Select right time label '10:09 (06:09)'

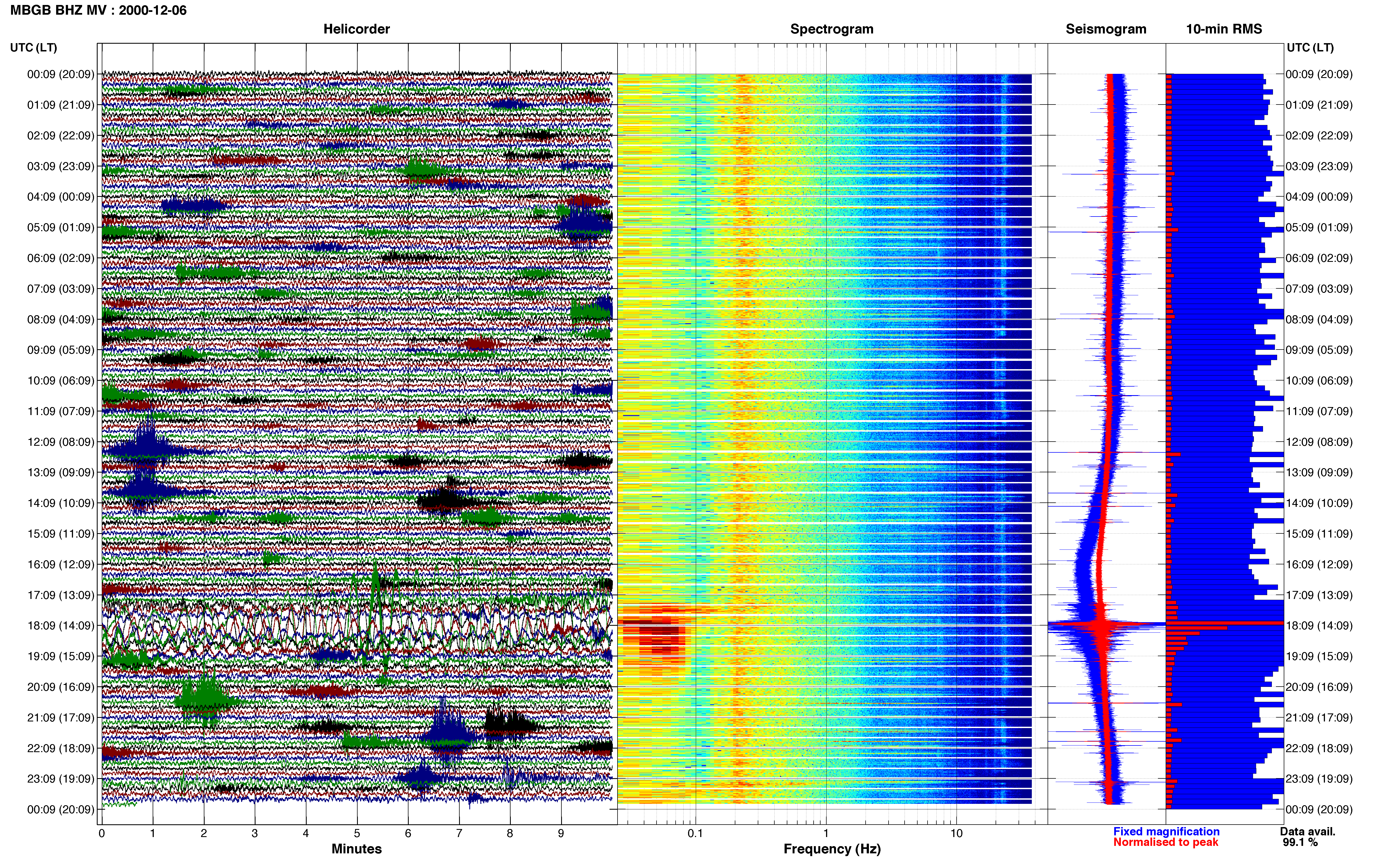coord(1319,380)
